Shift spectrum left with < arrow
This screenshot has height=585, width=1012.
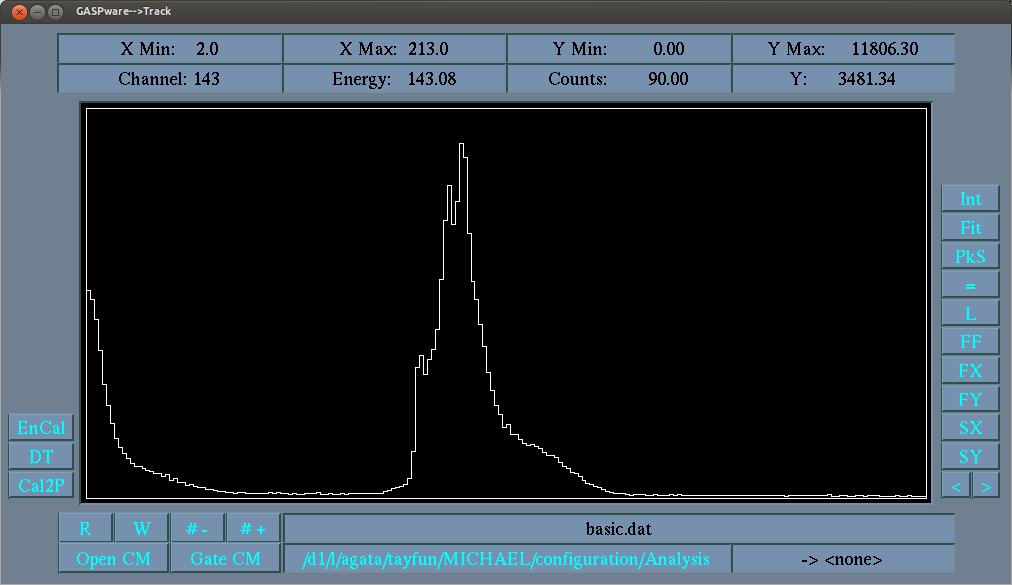pyautogui.click(x=957, y=487)
